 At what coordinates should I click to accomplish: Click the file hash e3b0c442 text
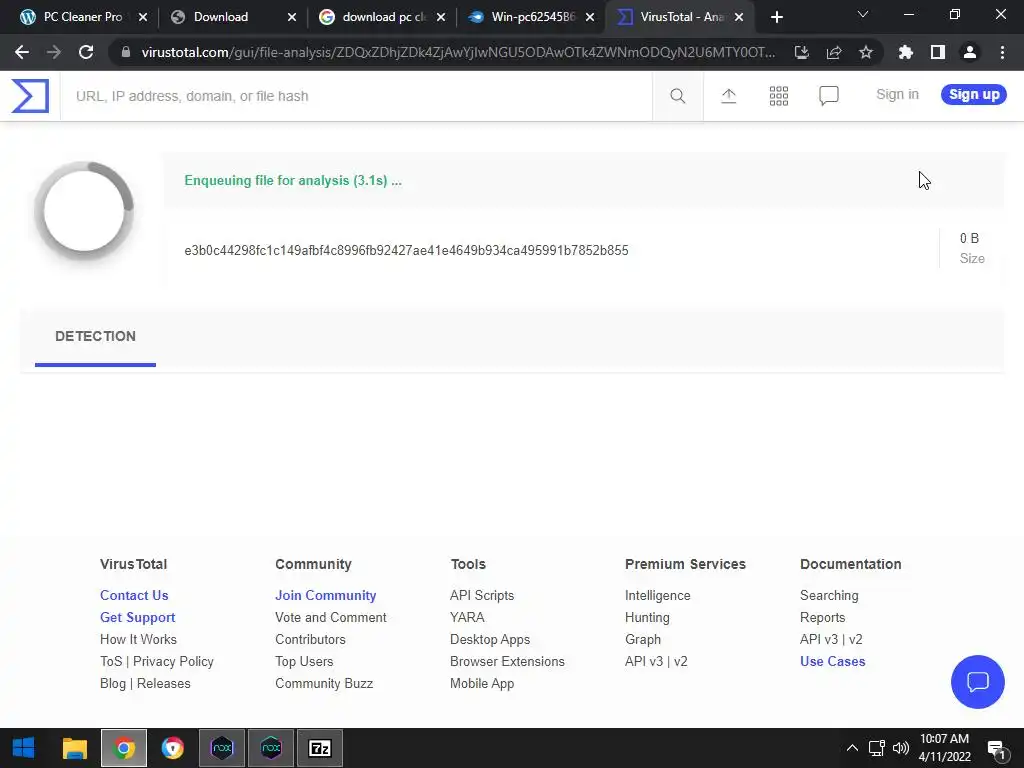(x=406, y=251)
